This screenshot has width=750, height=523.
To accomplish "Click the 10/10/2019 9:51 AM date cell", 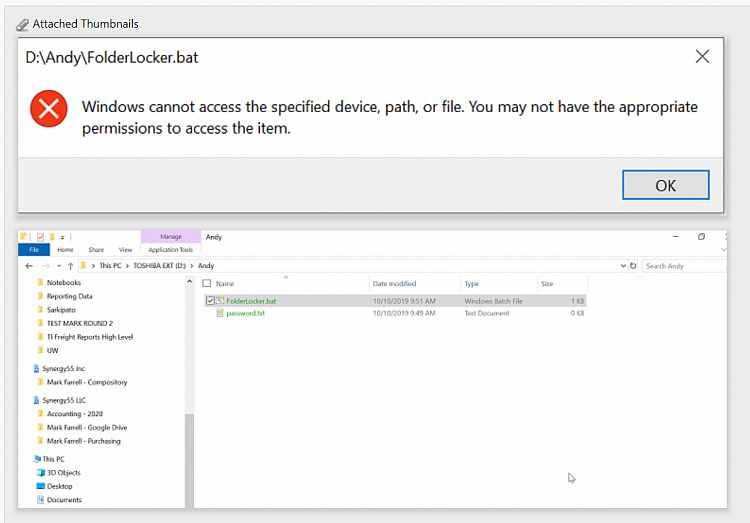I will pos(404,301).
